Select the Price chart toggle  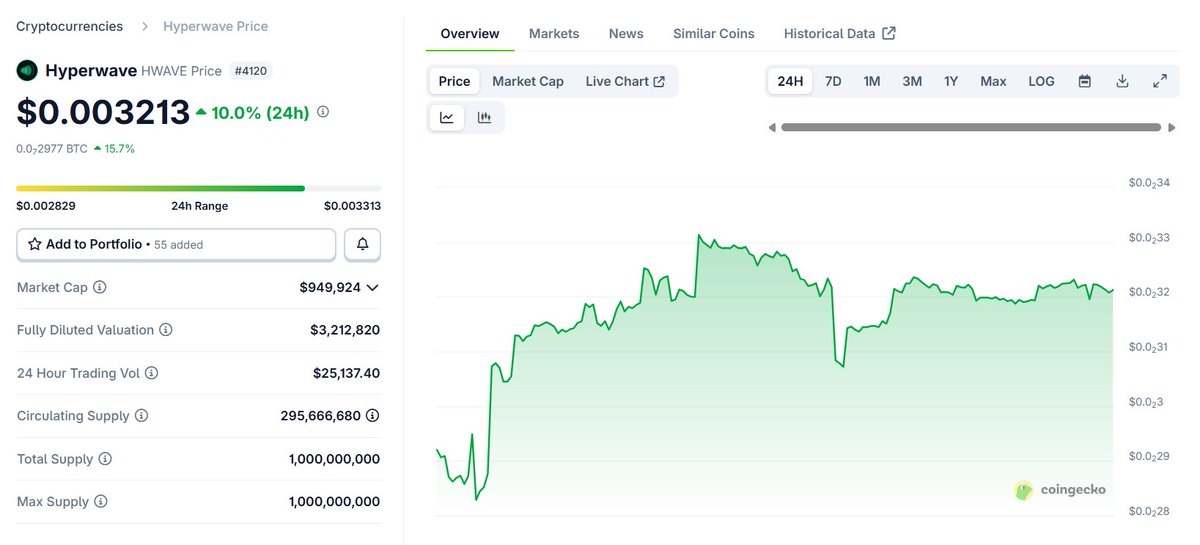[x=454, y=81]
